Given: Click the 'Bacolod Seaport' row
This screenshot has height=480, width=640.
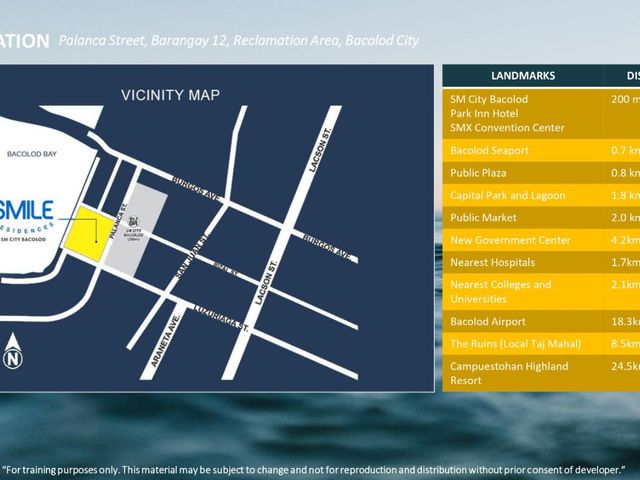Looking at the screenshot, I should [541, 151].
